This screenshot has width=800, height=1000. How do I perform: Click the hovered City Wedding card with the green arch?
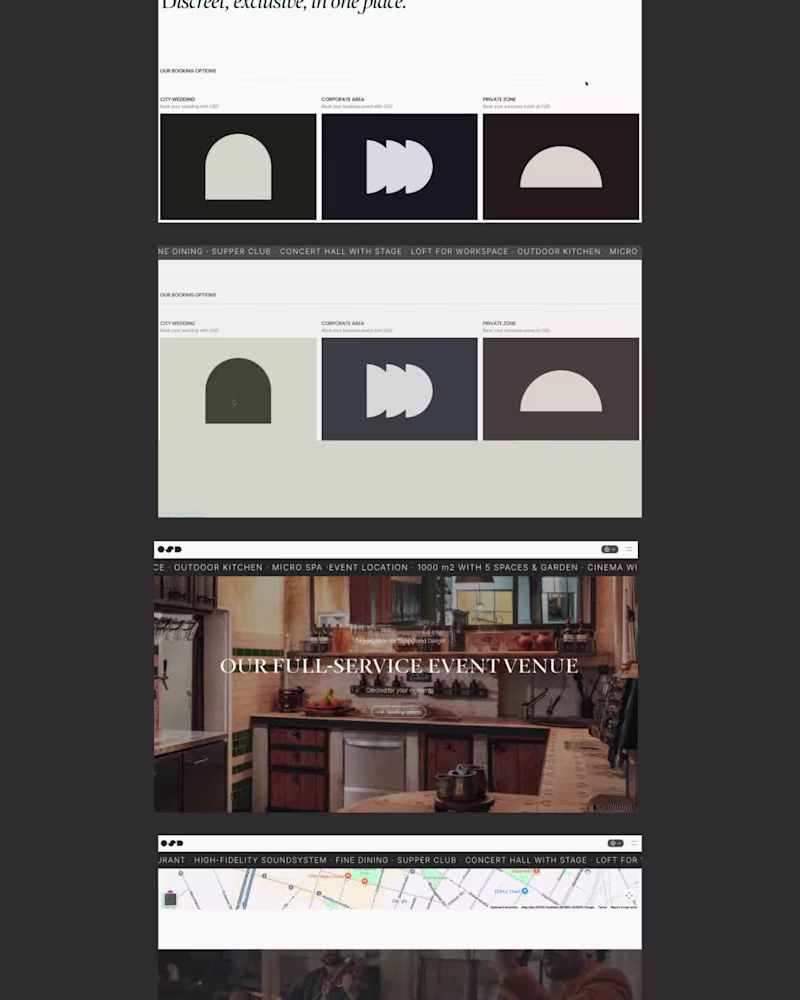tap(238, 389)
